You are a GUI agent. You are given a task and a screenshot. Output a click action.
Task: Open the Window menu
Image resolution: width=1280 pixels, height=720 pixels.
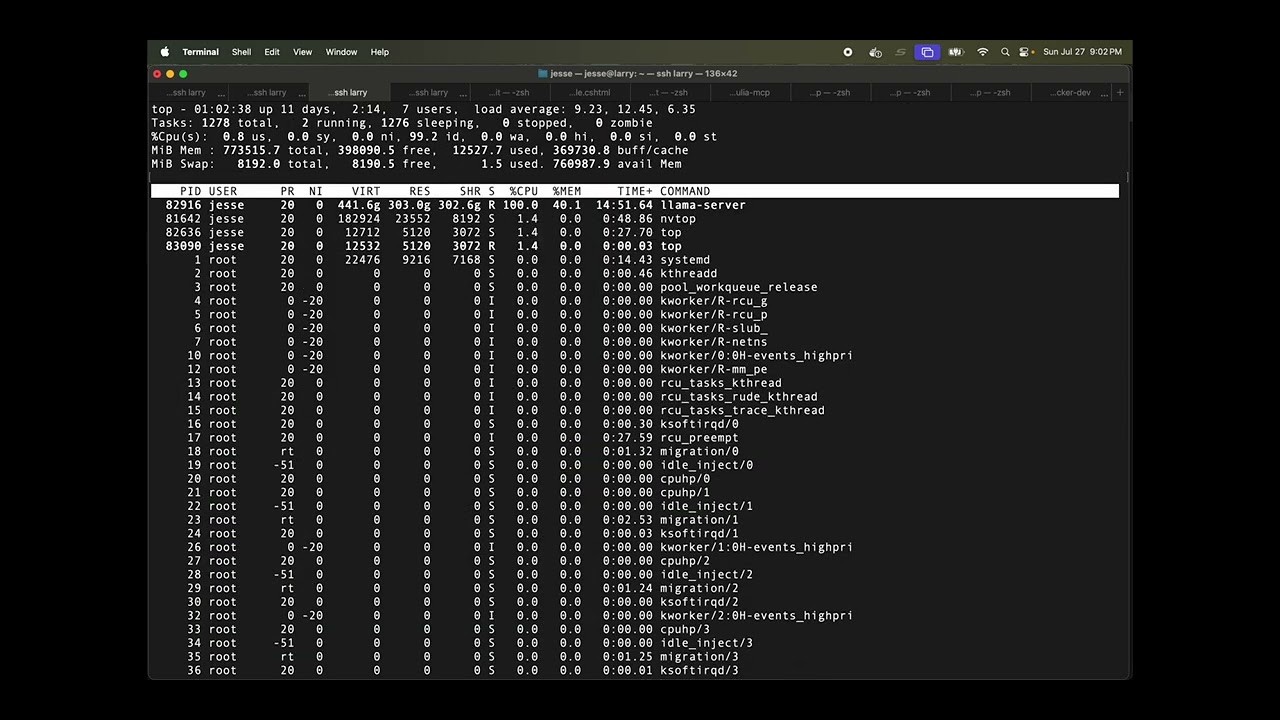click(341, 52)
